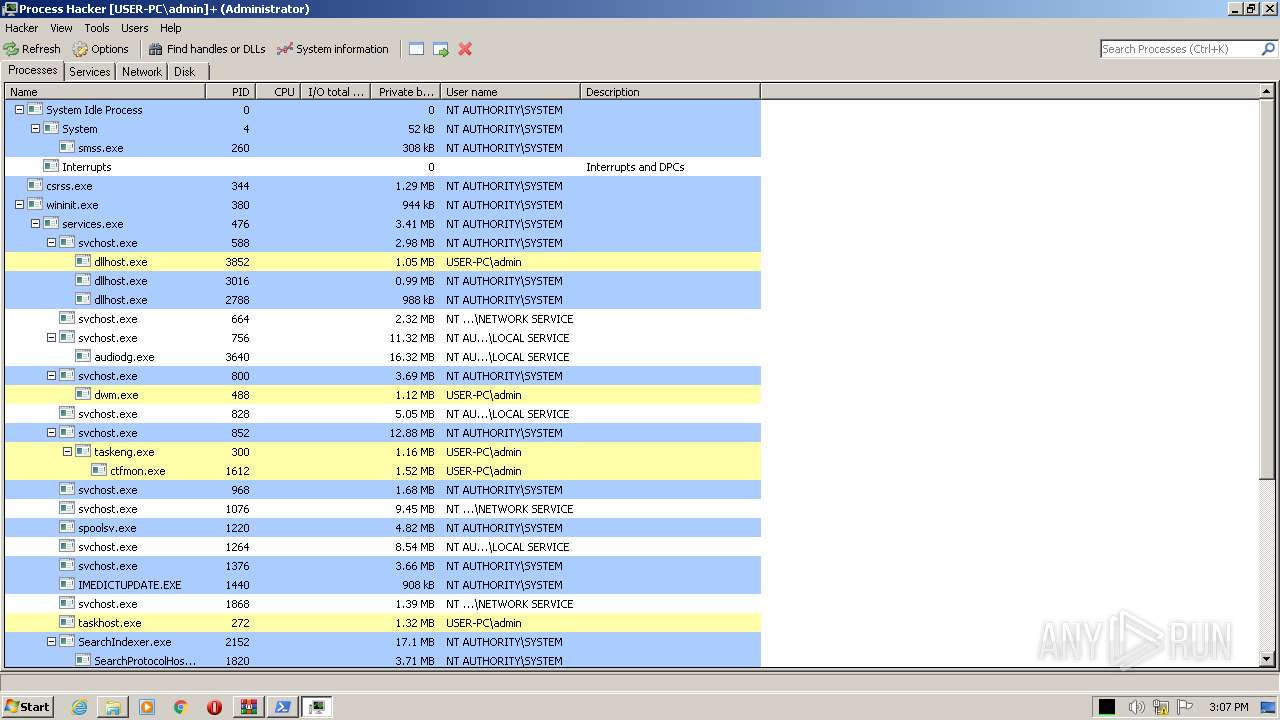The height and width of the screenshot is (720, 1280).
Task: Open the View menu
Action: [61, 28]
